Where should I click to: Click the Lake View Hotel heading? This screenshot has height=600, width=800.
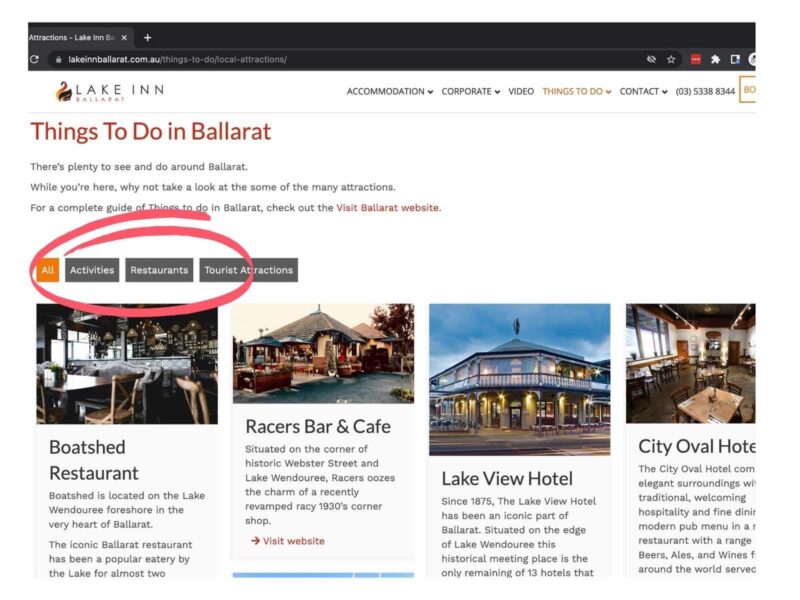[x=507, y=479]
